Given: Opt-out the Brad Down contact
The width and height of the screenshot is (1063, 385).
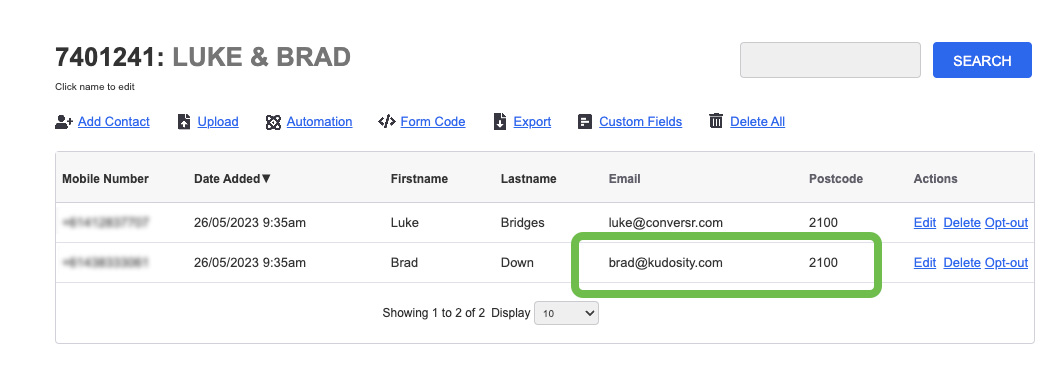Looking at the screenshot, I should point(1006,262).
